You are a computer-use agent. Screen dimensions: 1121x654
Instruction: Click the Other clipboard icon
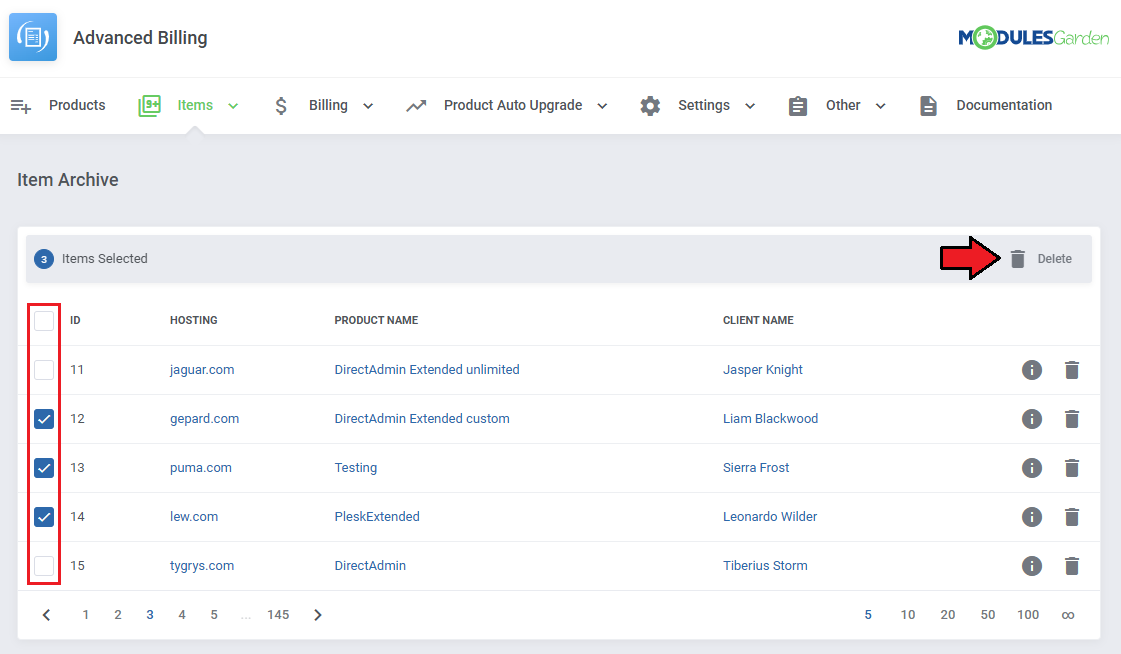[798, 106]
